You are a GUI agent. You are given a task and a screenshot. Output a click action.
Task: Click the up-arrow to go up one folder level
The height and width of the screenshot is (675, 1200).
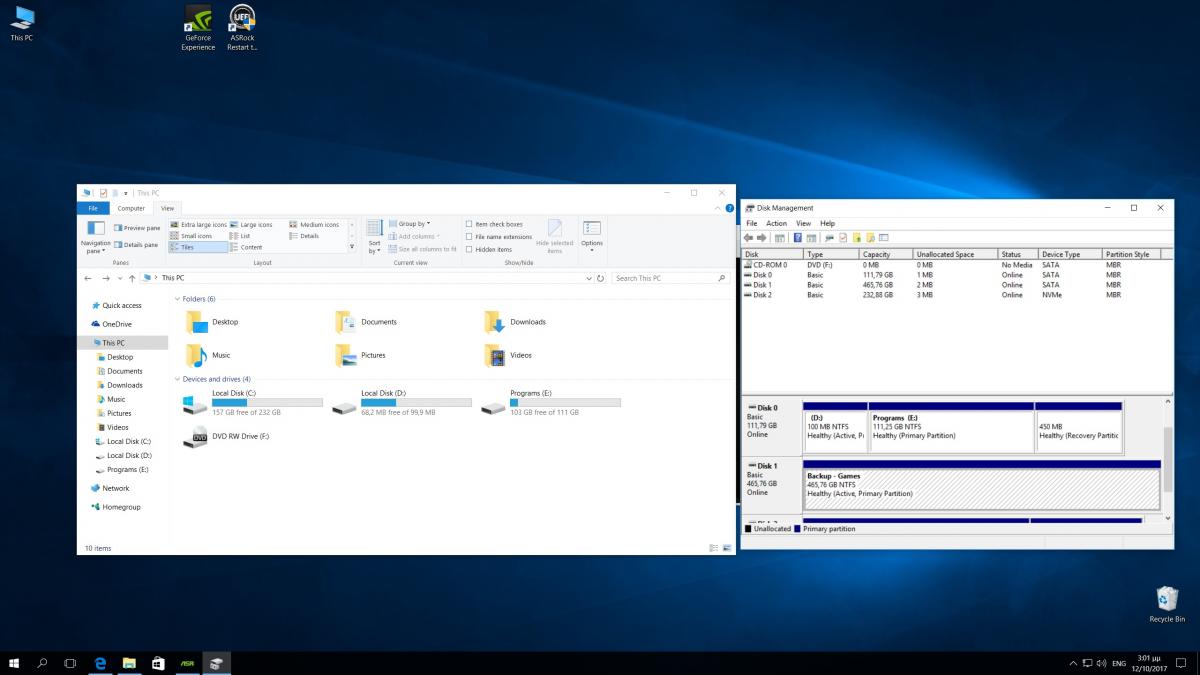coord(132,278)
